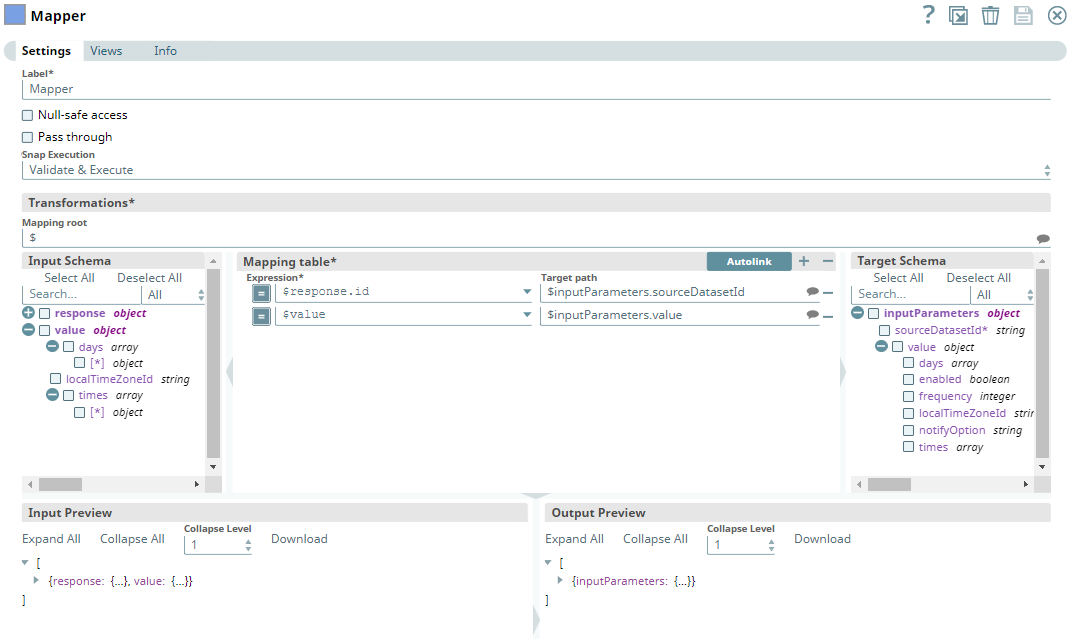1072x639 pixels.
Task: Open the $response.id expression dropdown arrow
Action: (x=527, y=292)
